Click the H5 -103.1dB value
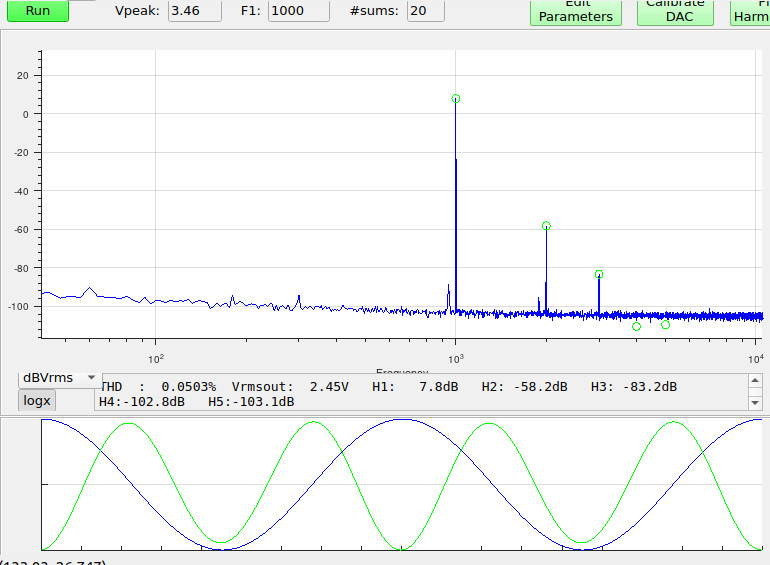770x565 pixels. click(251, 402)
